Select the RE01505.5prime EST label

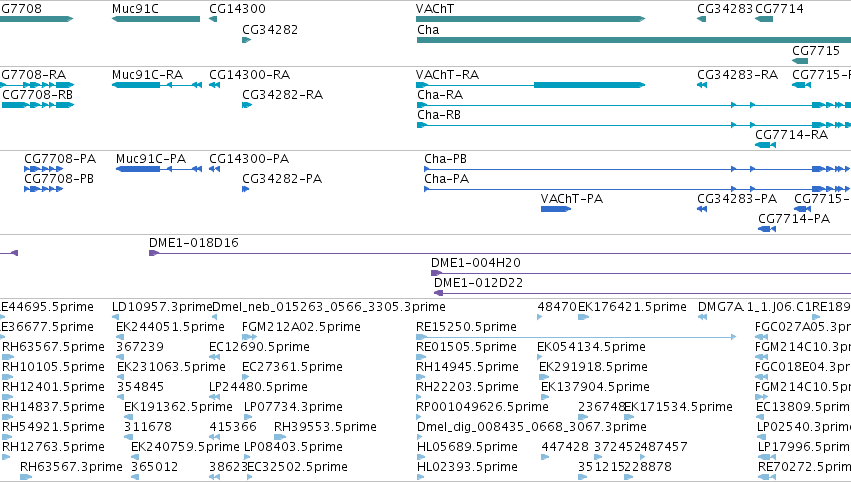click(466, 346)
